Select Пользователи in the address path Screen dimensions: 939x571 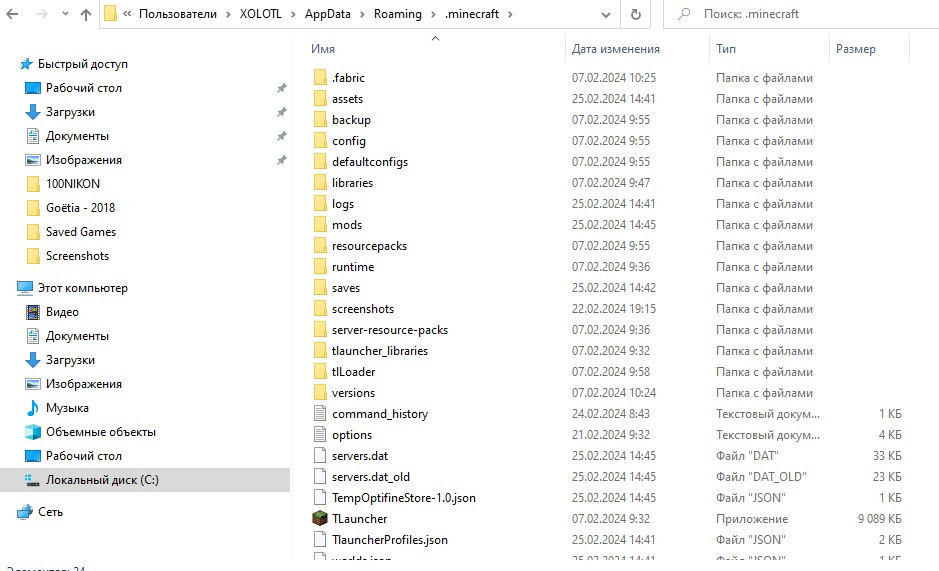pyautogui.click(x=178, y=14)
